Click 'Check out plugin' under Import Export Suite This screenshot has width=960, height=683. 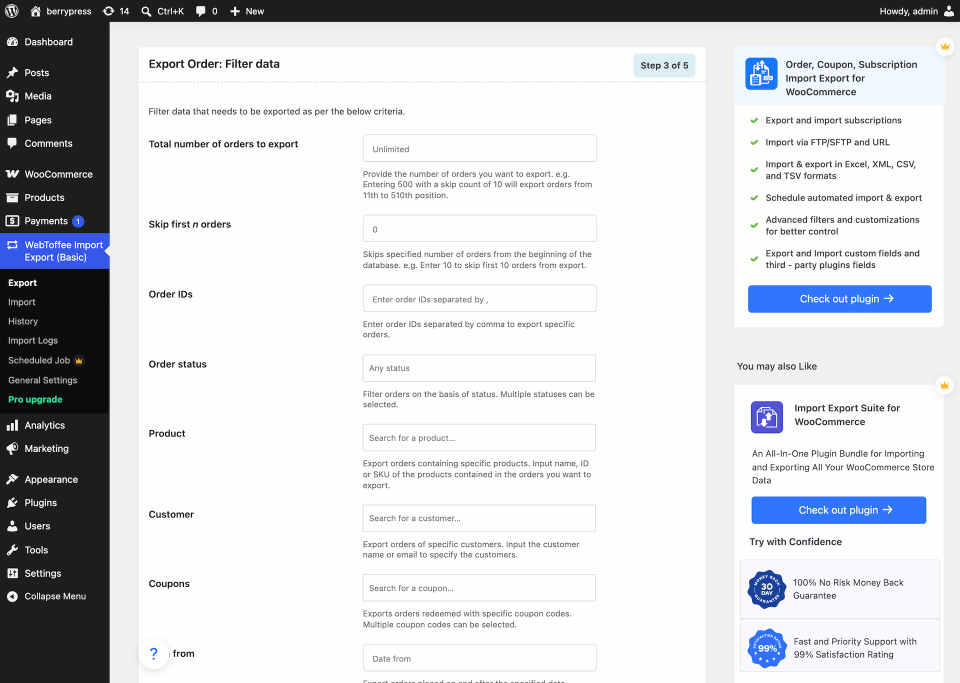pyautogui.click(x=838, y=510)
